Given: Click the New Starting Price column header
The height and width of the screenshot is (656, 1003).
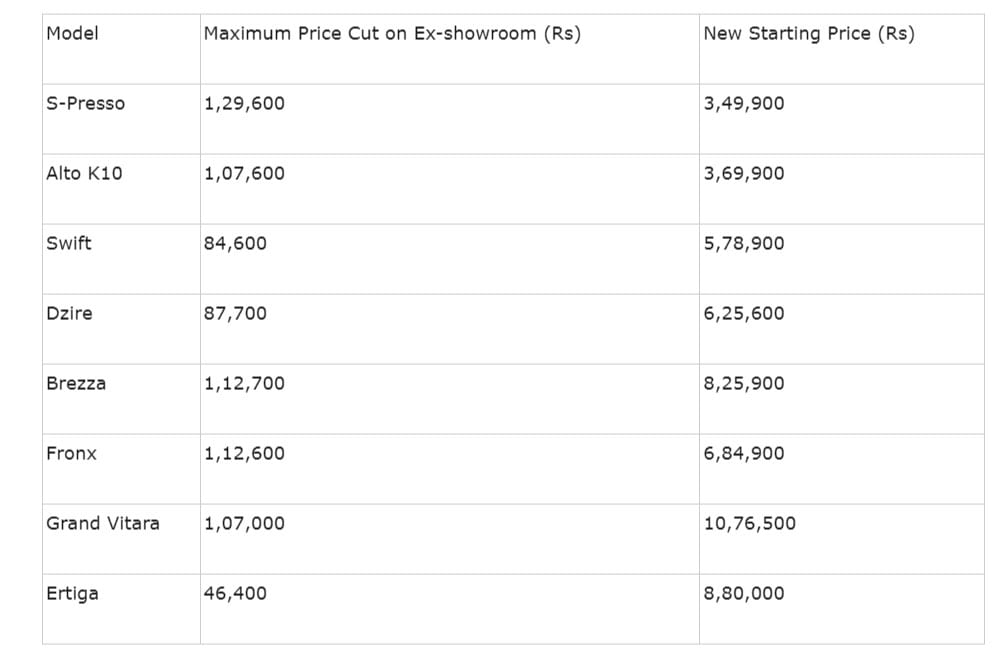Looking at the screenshot, I should pos(808,33).
